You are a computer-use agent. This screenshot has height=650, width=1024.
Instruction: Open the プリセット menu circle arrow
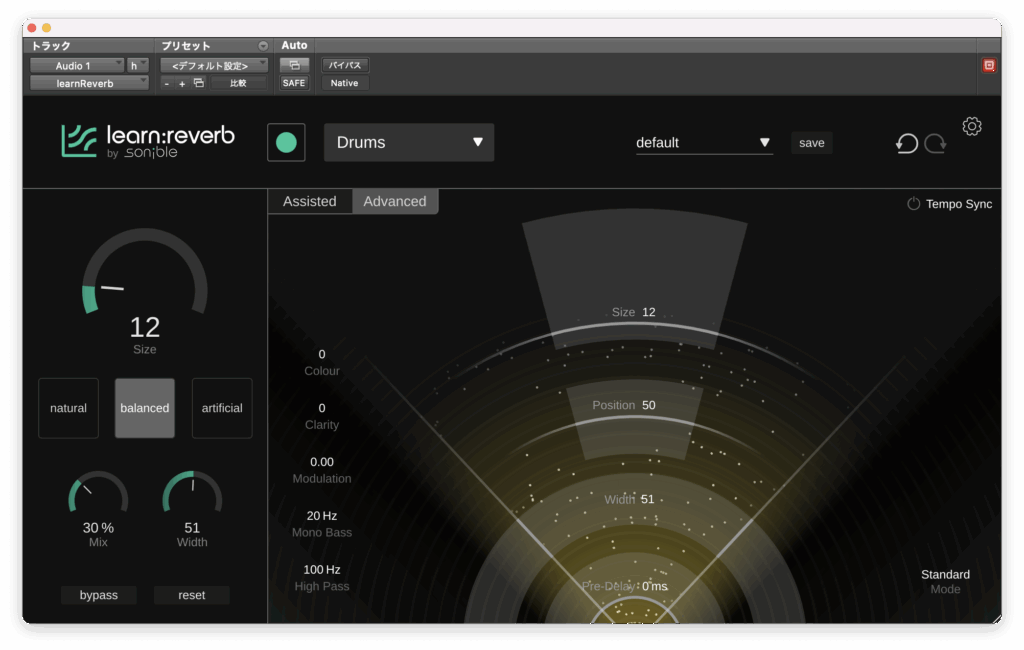tap(263, 46)
